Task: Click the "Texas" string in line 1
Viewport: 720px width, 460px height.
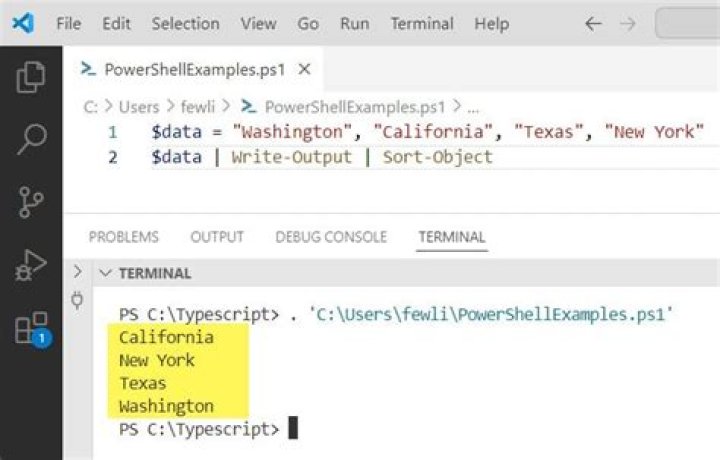Action: [x=549, y=132]
